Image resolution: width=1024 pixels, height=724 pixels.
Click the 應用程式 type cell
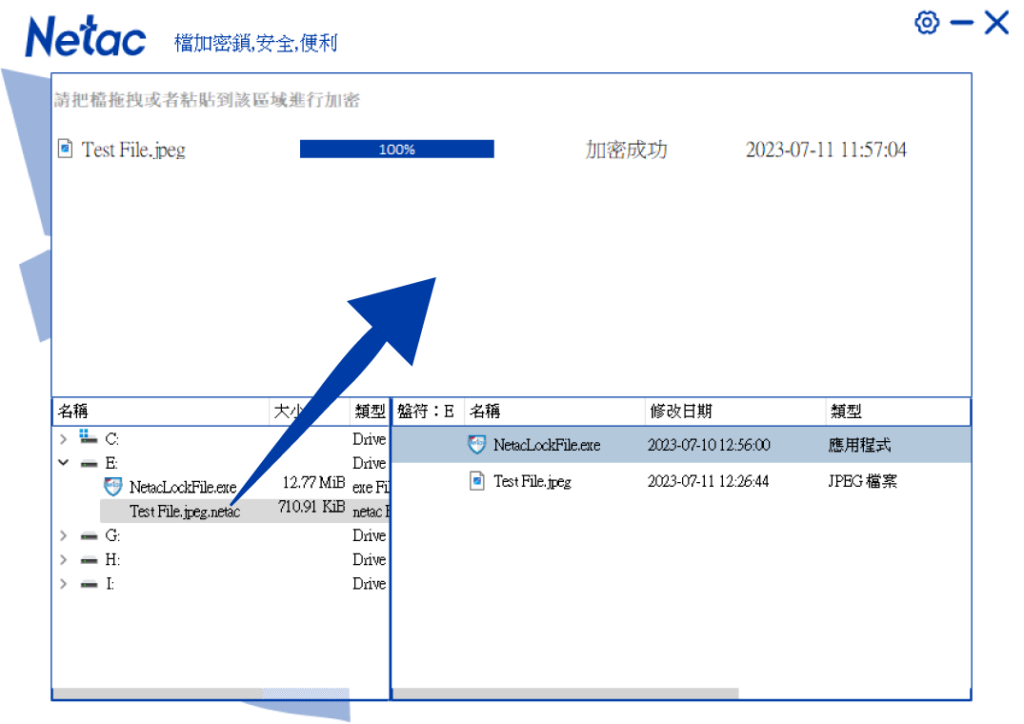coord(859,445)
